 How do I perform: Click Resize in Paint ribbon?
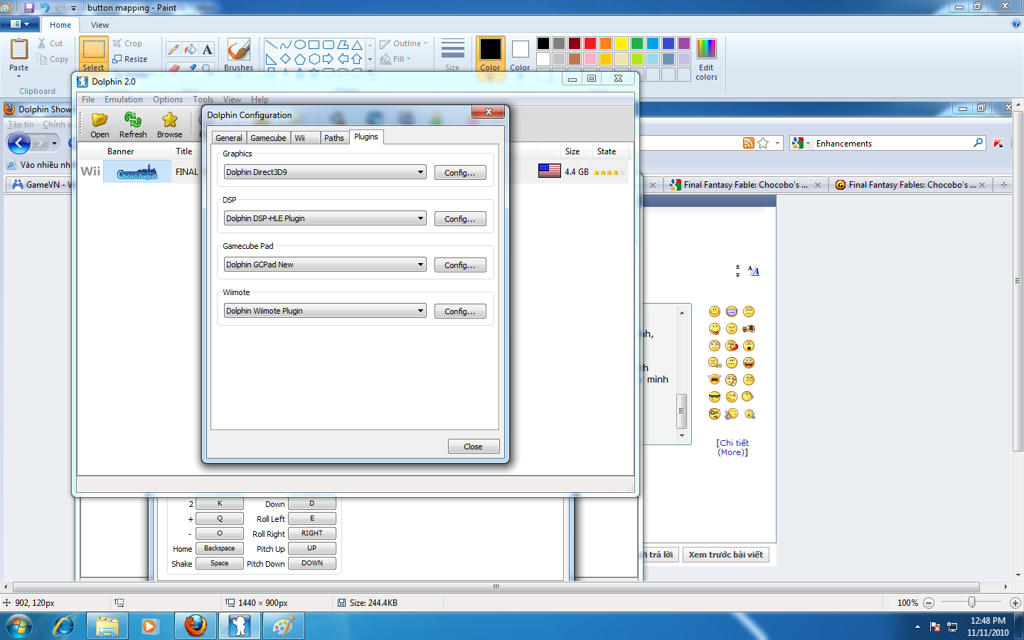tap(129, 59)
